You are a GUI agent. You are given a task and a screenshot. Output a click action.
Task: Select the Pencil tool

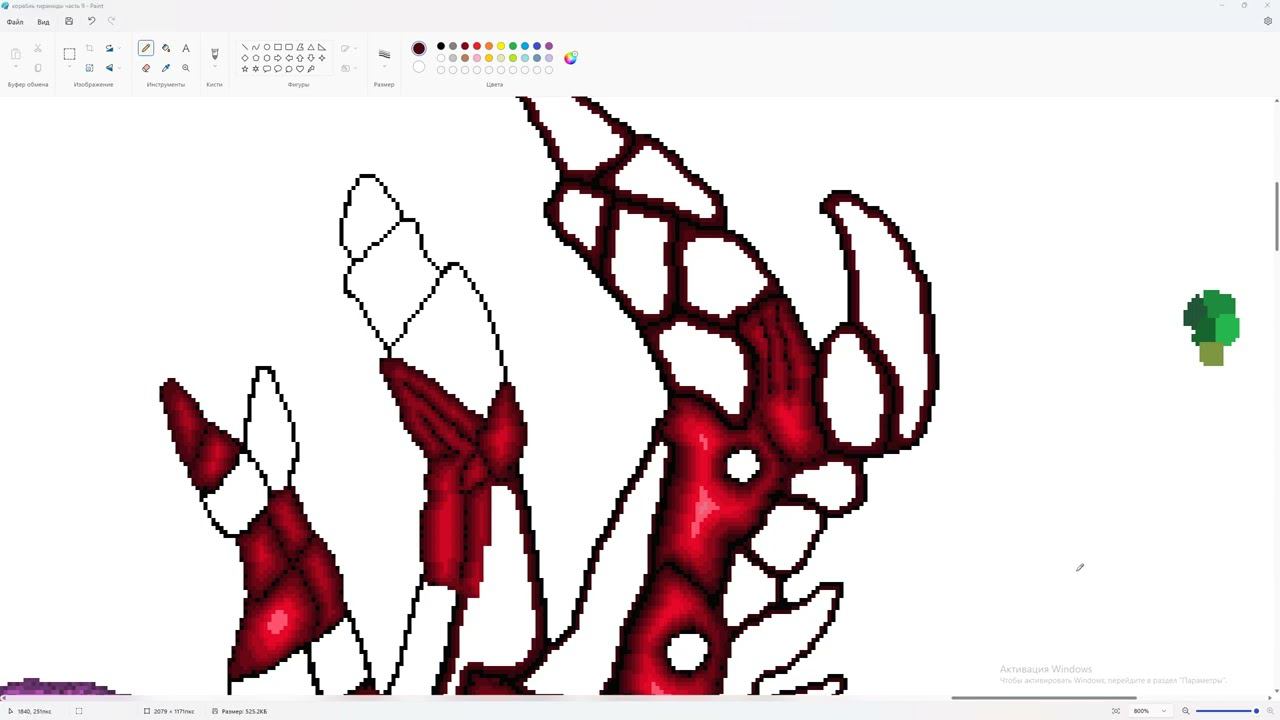tap(146, 48)
